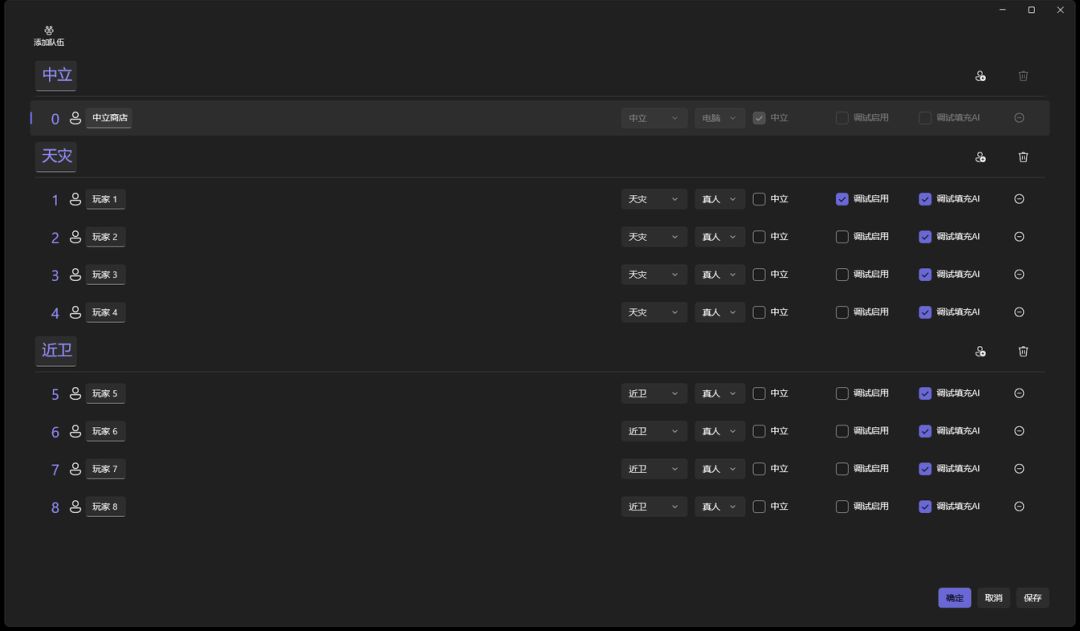The width and height of the screenshot is (1080, 631).
Task: Delete the 近卫 team with trash icon
Action: click(x=1023, y=352)
